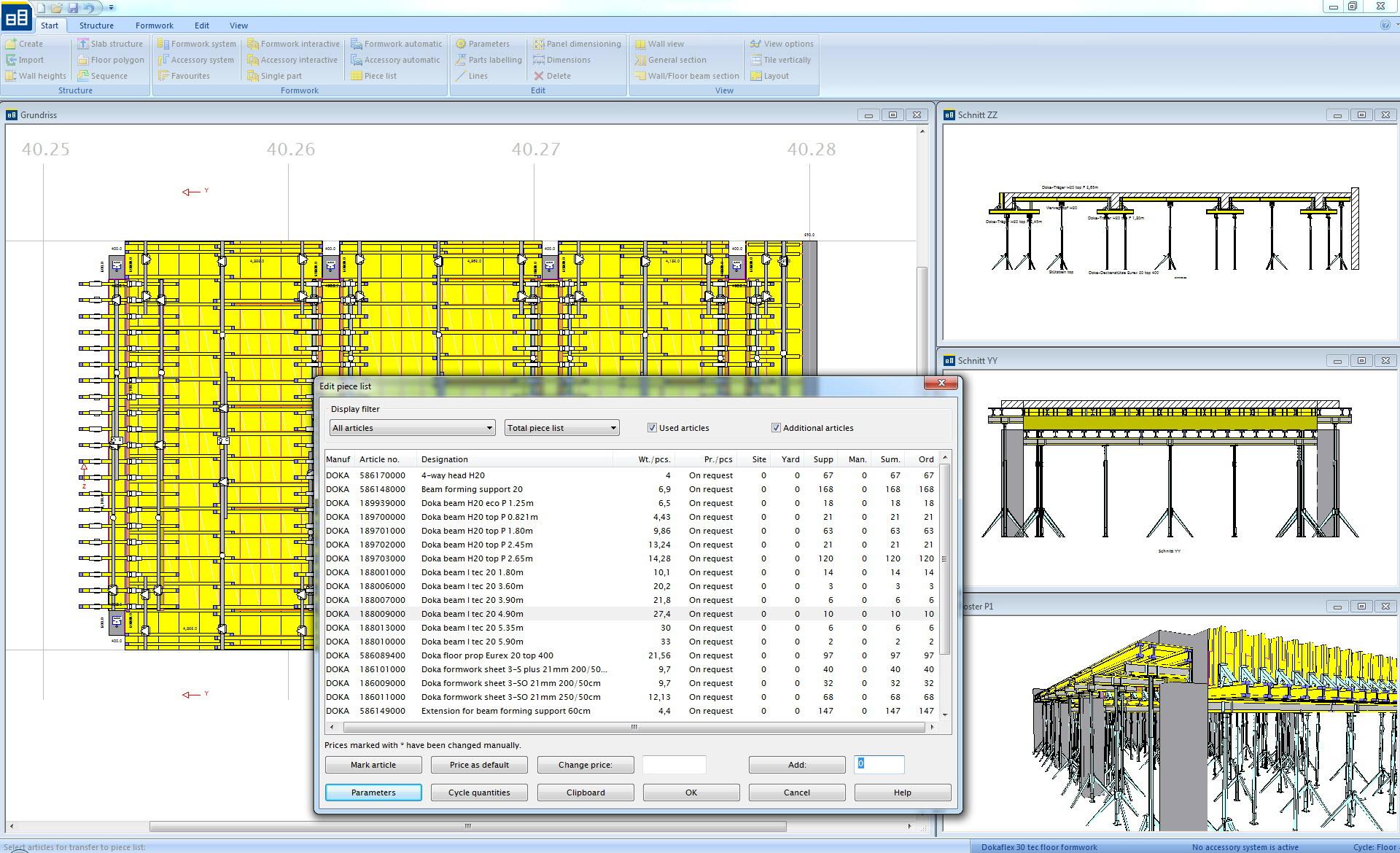Click the Clipboard button in dialog
The image size is (1400, 853).
(585, 792)
